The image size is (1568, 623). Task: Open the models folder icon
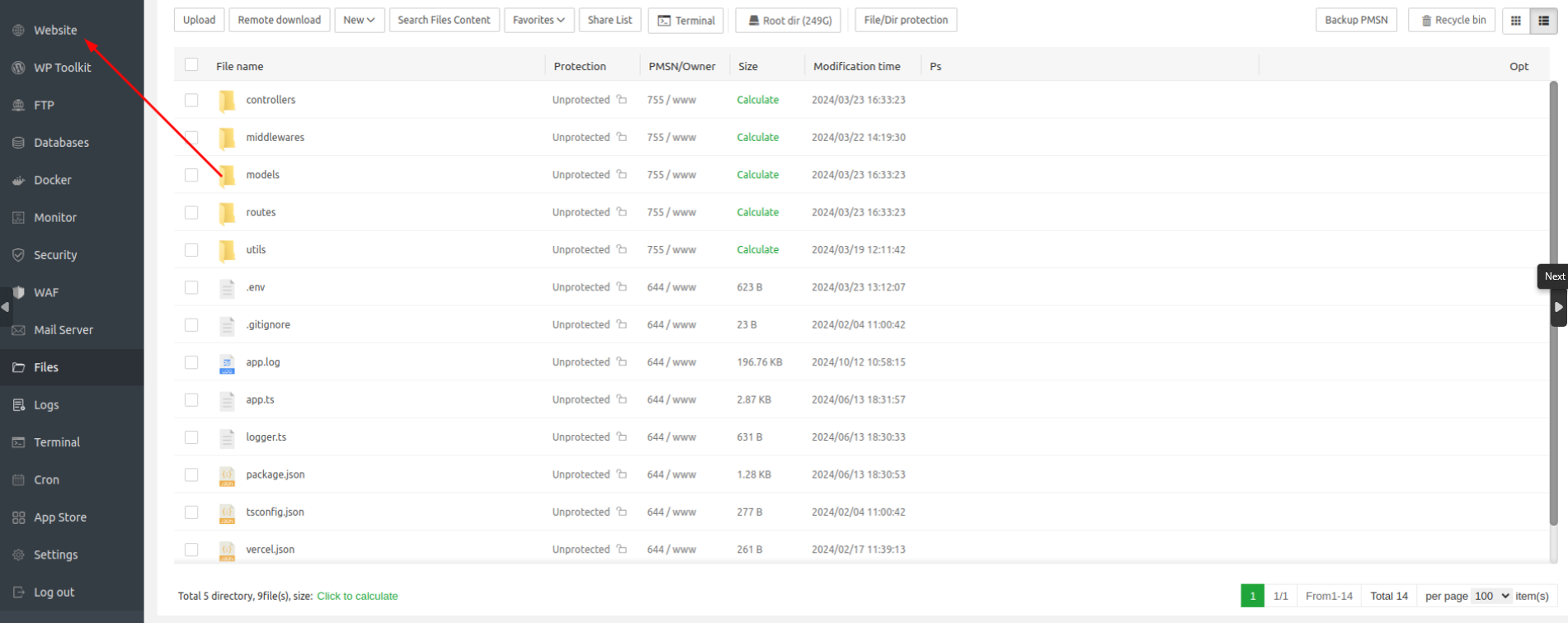point(227,175)
